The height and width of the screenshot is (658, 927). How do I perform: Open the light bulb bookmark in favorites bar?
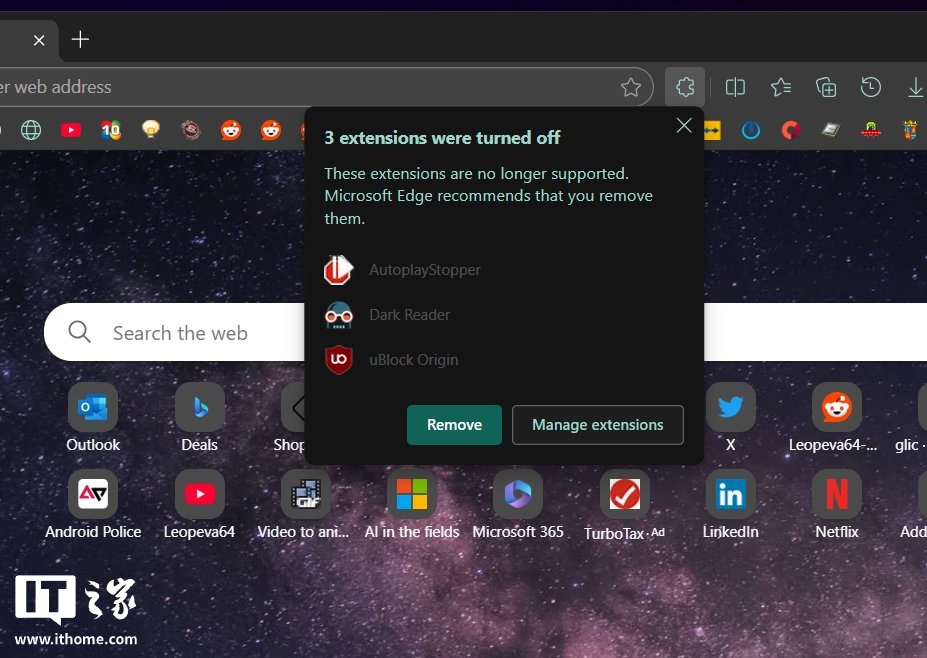click(151, 129)
